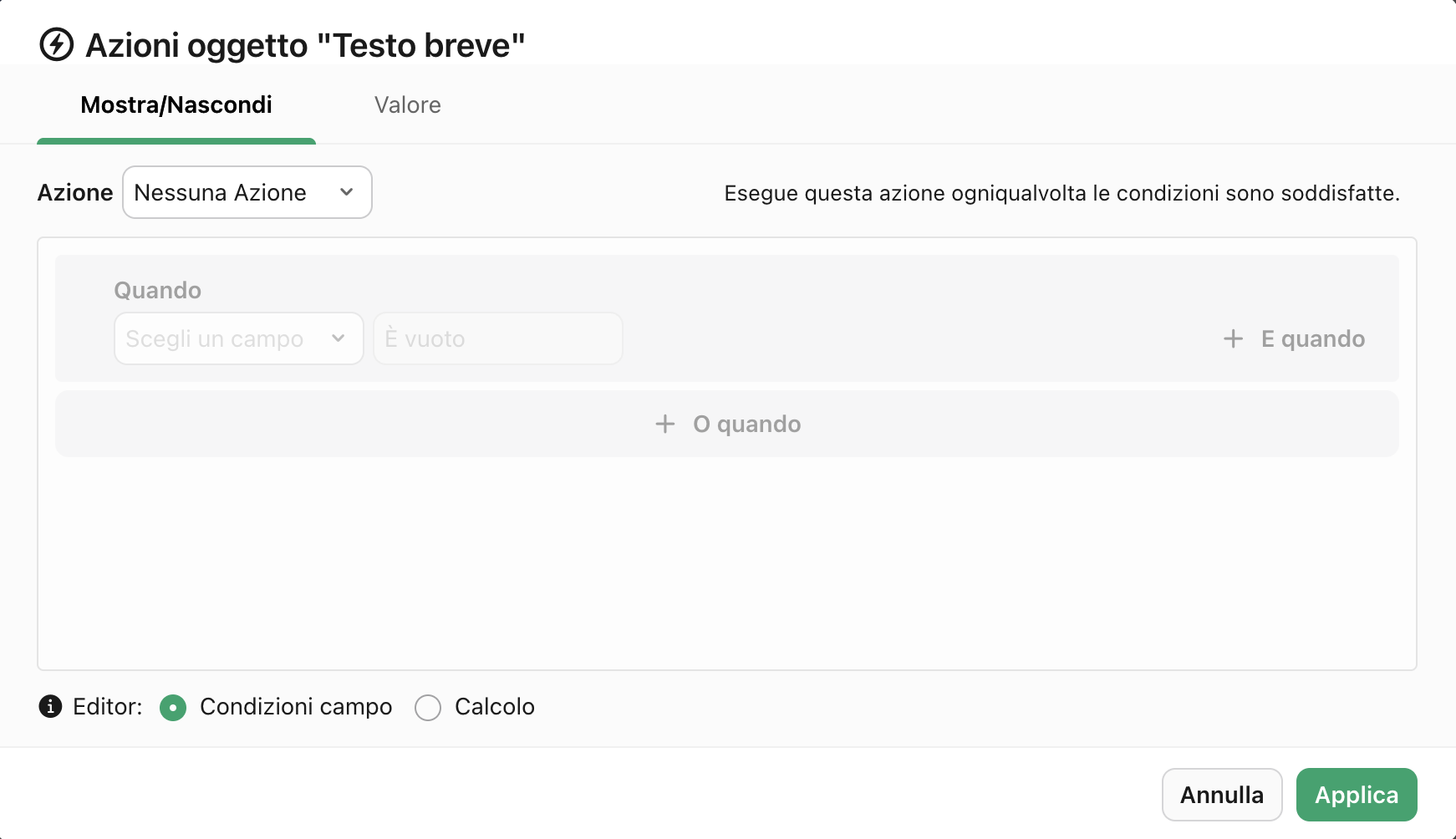Click the Applica button
Image resolution: width=1456 pixels, height=839 pixels.
1356,794
